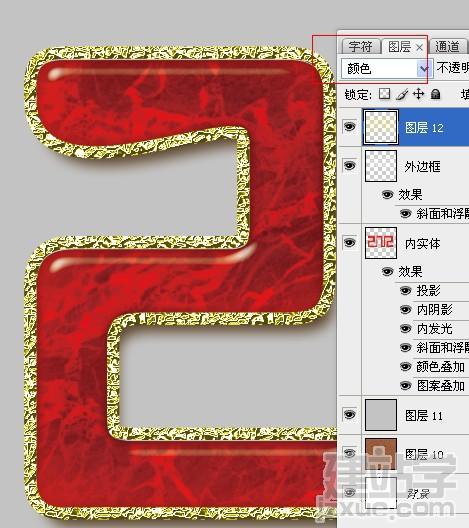469x528 pixels.
Task: Toggle all effects under 外边框 layer
Action: [x=388, y=195]
